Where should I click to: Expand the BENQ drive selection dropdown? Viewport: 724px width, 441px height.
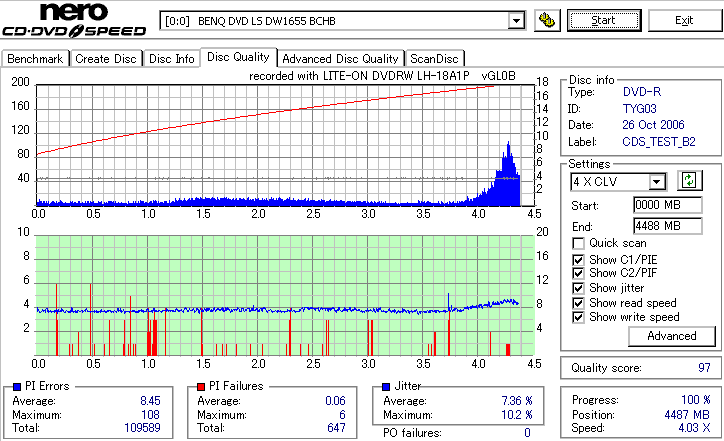[x=516, y=21]
